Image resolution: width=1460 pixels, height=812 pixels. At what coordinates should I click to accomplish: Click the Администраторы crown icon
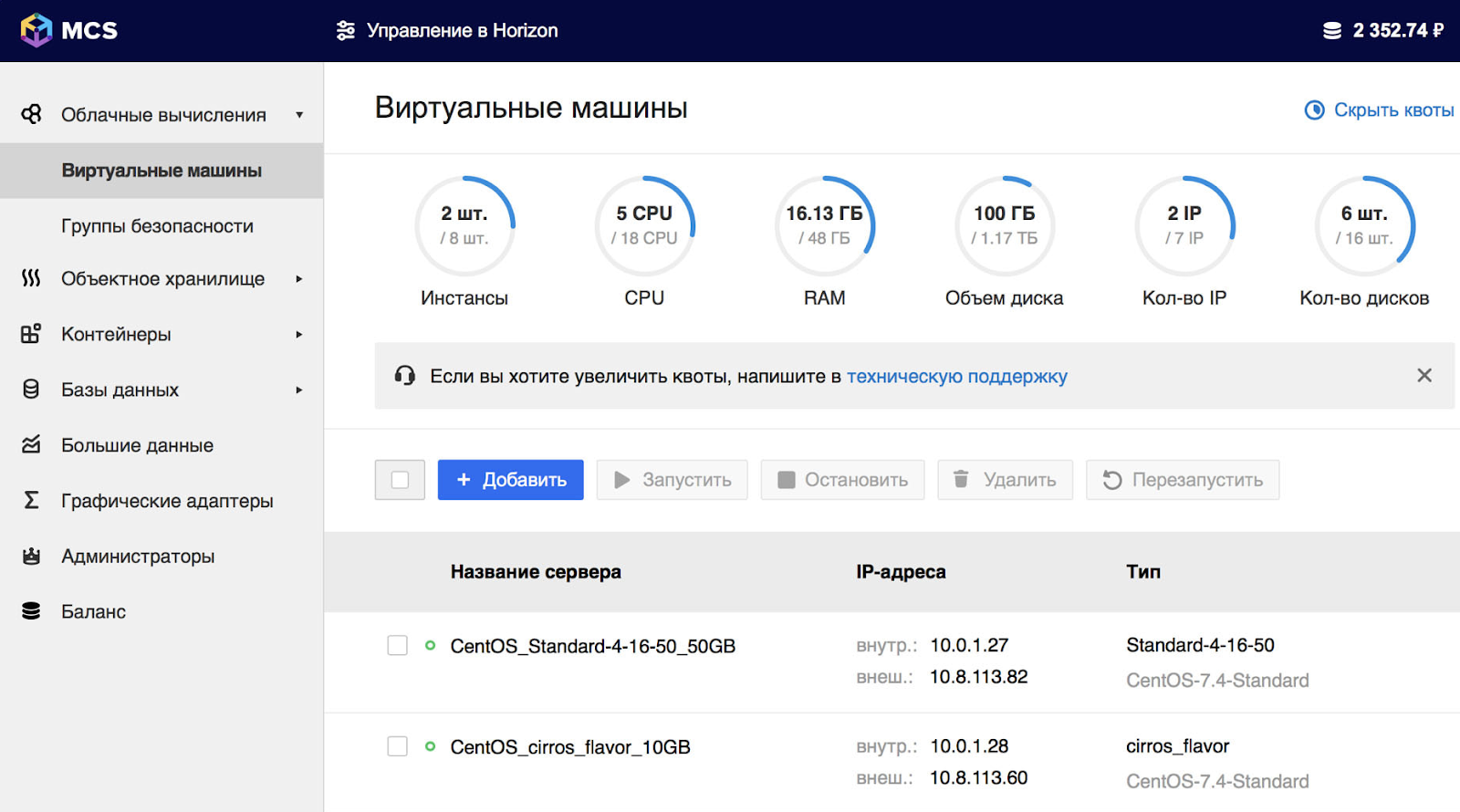(x=31, y=556)
